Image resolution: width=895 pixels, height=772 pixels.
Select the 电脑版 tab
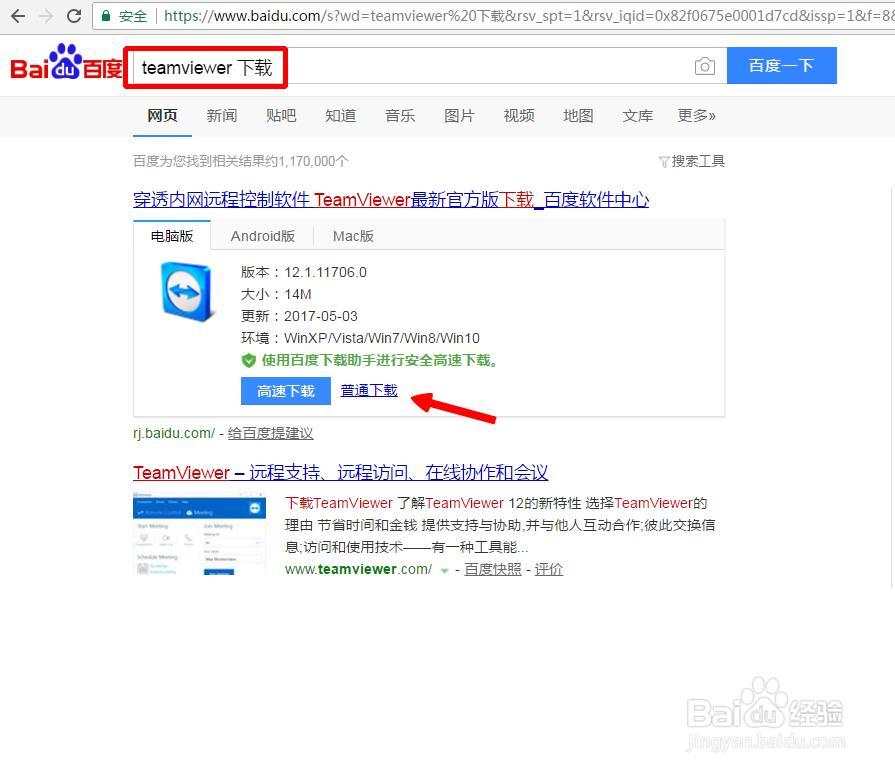(172, 236)
